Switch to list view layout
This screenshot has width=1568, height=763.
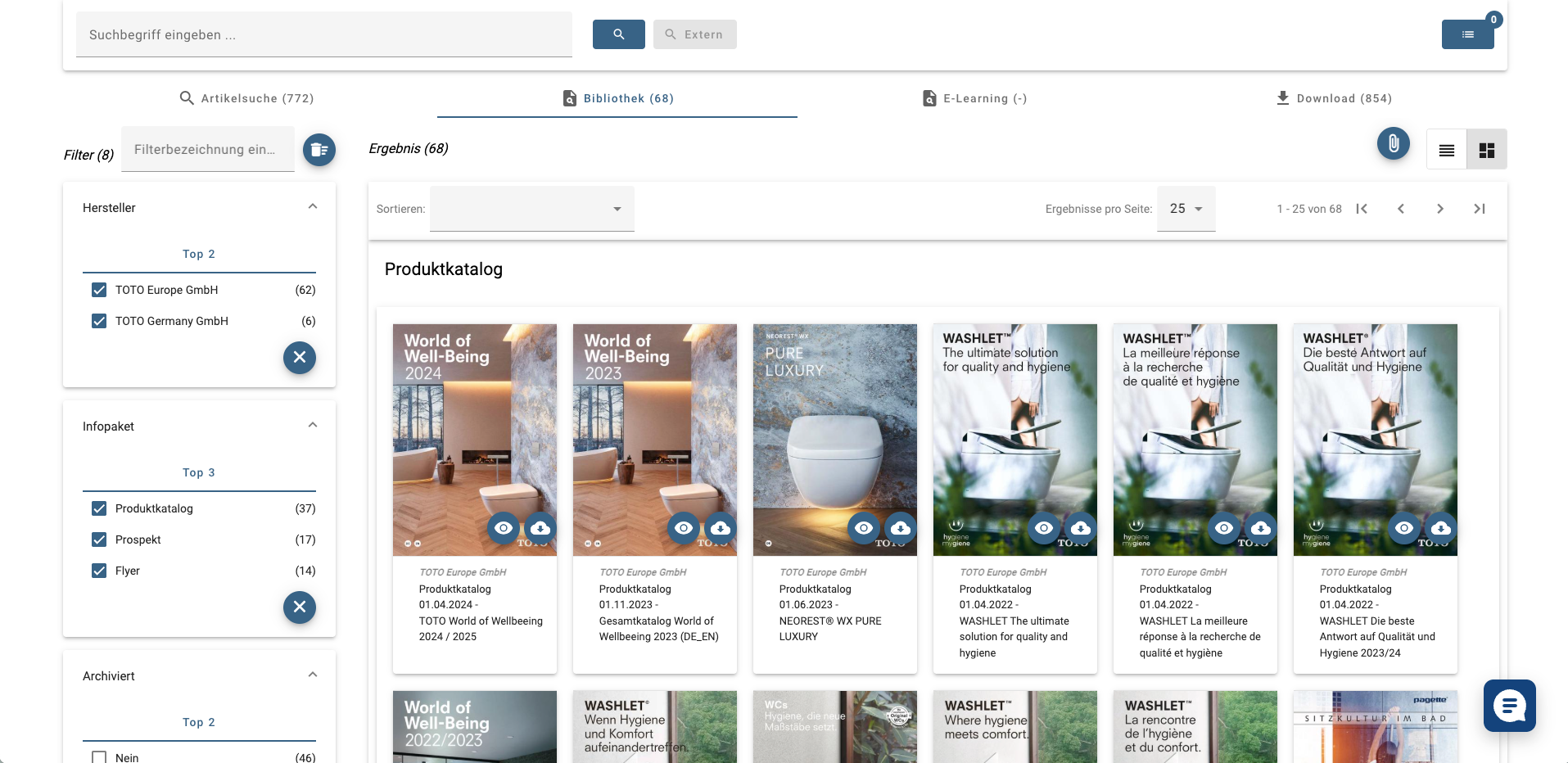1446,150
